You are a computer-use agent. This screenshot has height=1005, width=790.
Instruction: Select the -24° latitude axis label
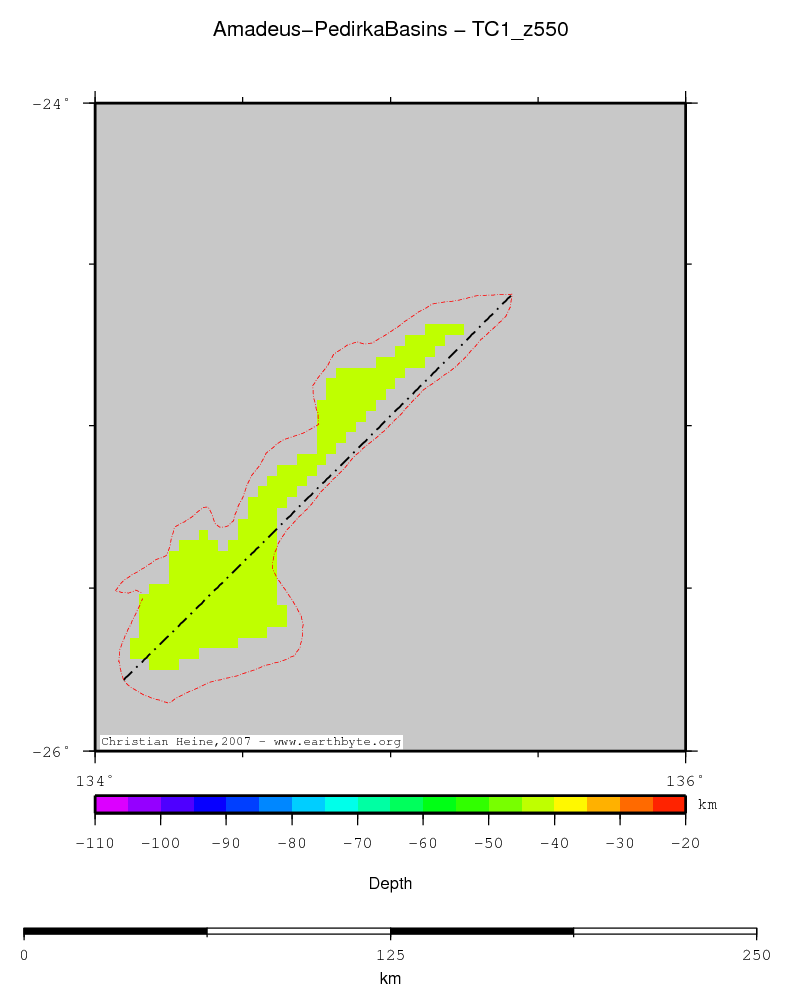pos(51,103)
